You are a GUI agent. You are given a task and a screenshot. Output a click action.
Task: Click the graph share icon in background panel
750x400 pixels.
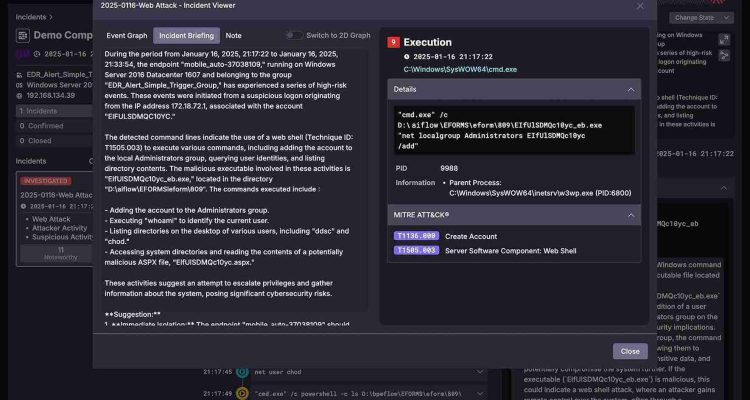[x=724, y=56]
